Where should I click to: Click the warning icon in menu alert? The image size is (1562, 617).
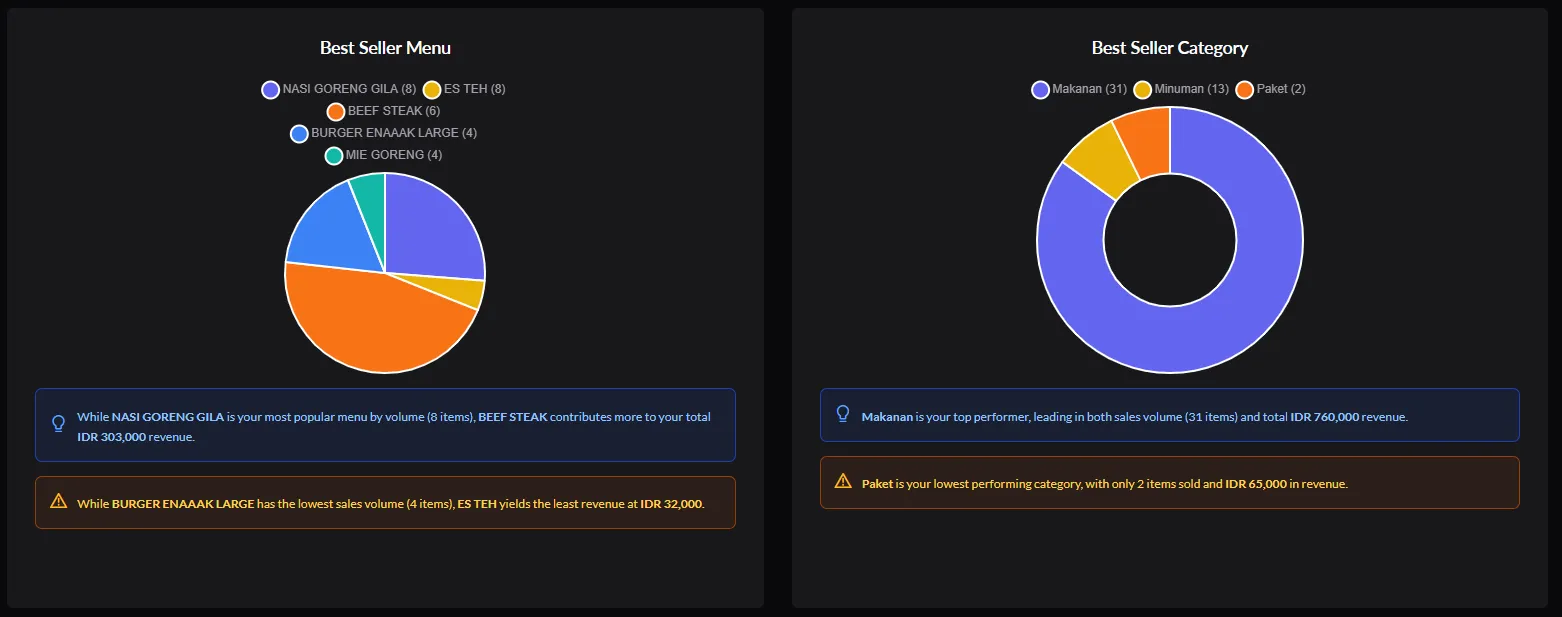[x=58, y=501]
